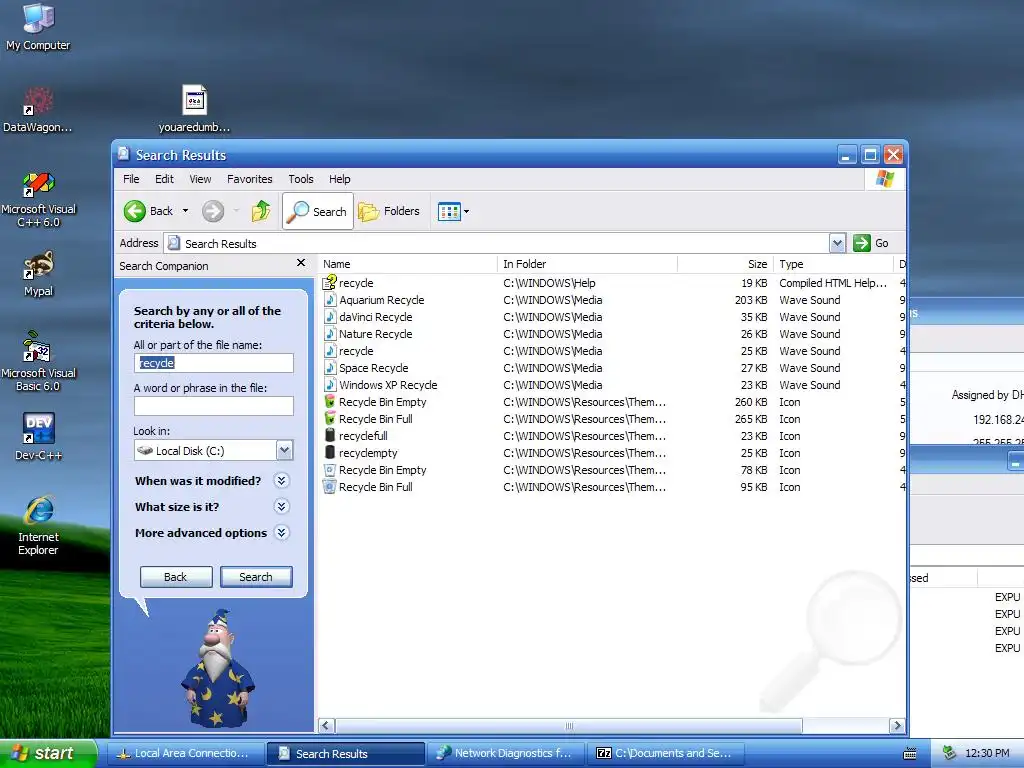This screenshot has width=1024, height=768.
Task: Click the tray icon beside the clock
Action: click(x=949, y=753)
